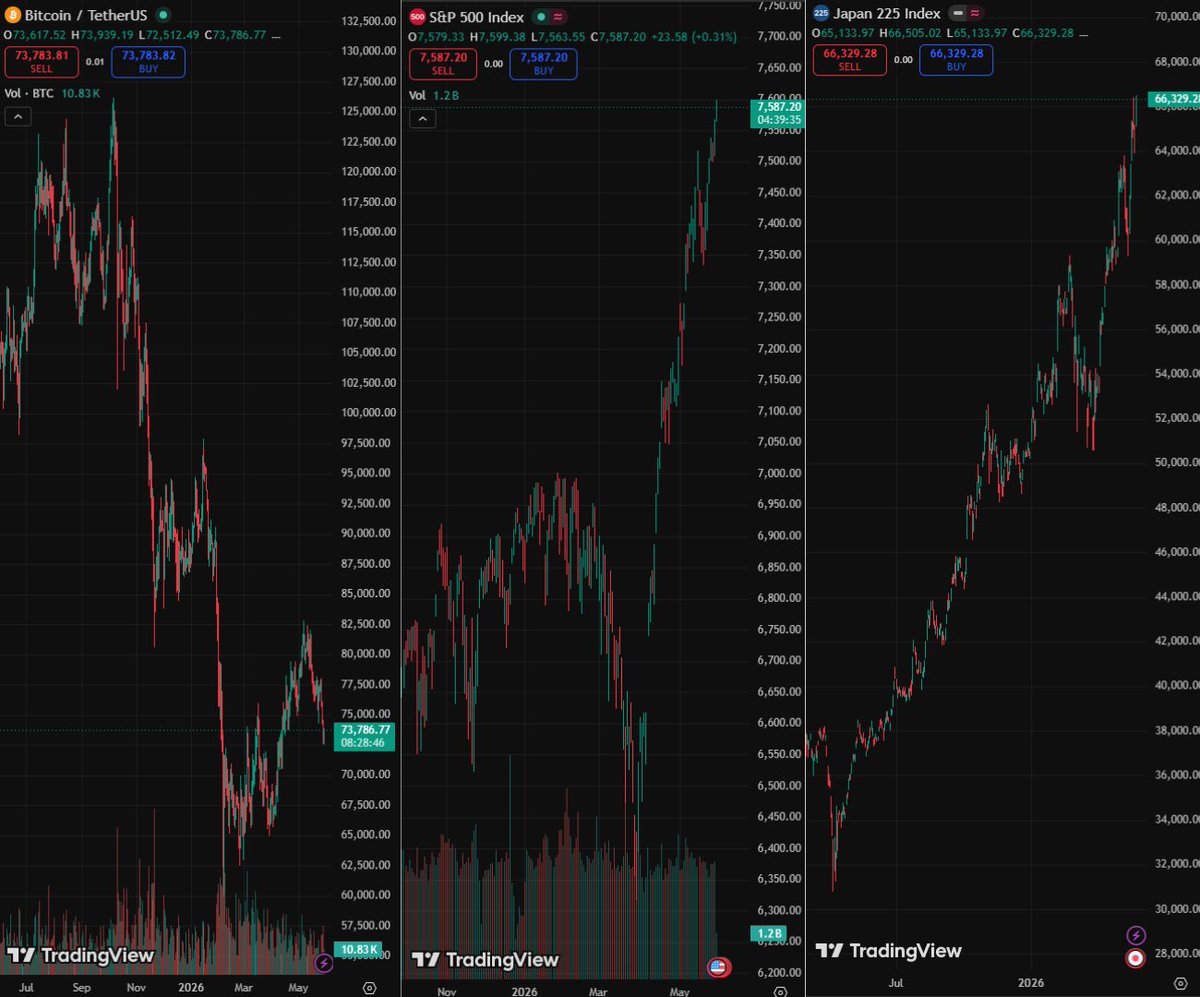The height and width of the screenshot is (997, 1200).
Task: Click the Jul label on Japan 225 time axis
Action: pyautogui.click(x=897, y=983)
